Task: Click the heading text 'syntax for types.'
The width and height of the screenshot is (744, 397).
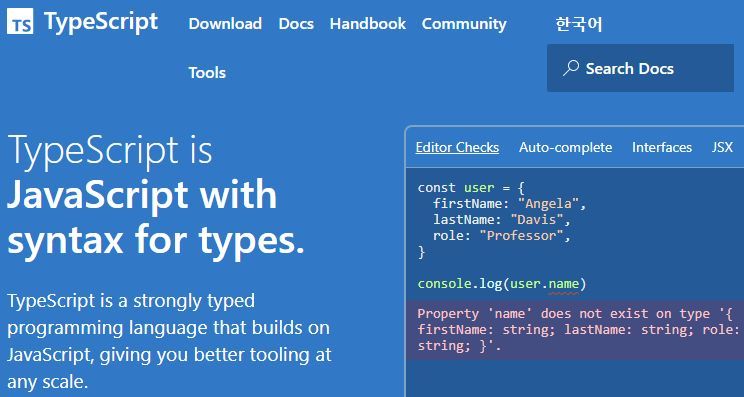Action: [156, 241]
